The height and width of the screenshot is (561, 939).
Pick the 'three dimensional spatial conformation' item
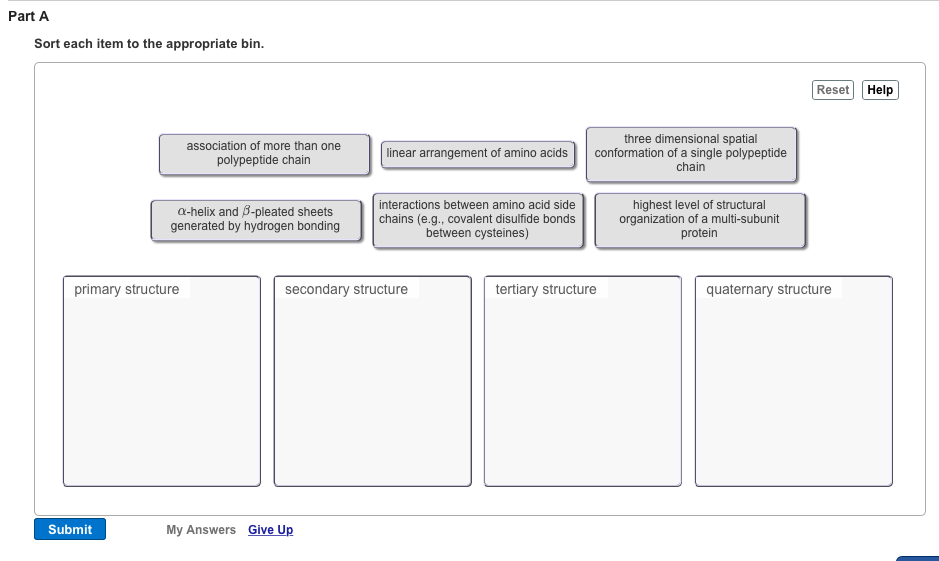click(691, 154)
